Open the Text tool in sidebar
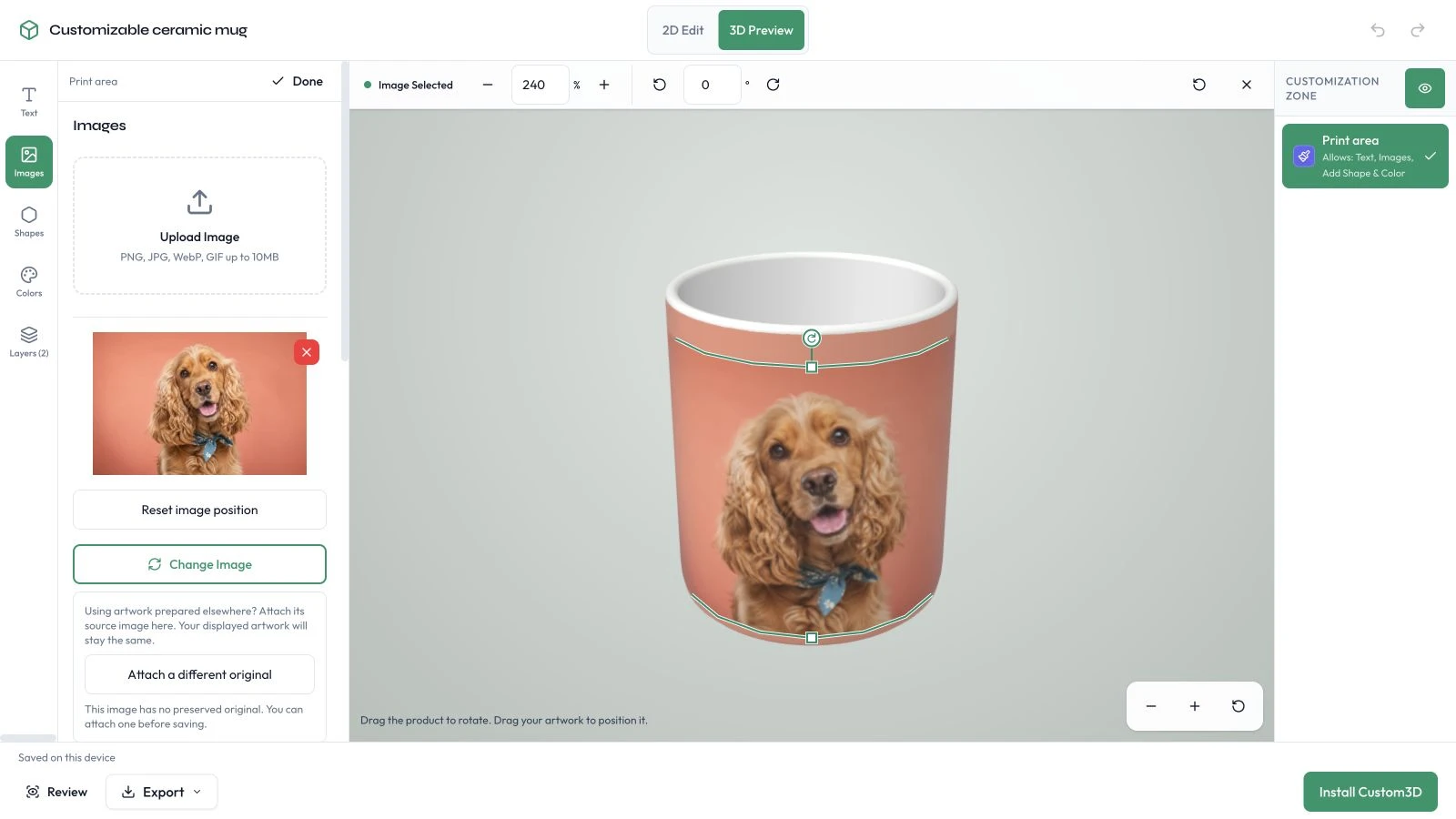1456x819 pixels. click(29, 101)
